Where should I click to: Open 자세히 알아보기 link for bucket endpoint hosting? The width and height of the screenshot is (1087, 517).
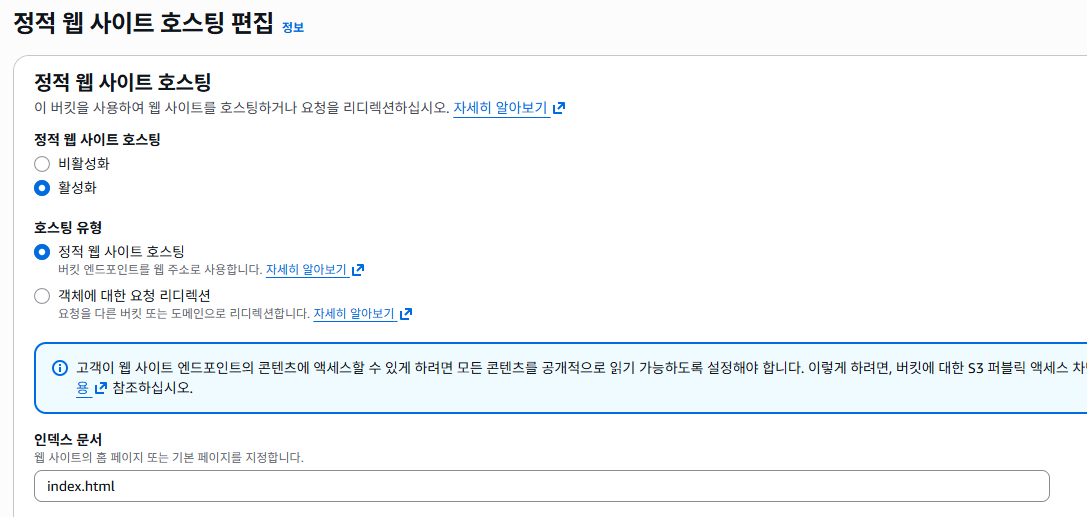coord(306,270)
